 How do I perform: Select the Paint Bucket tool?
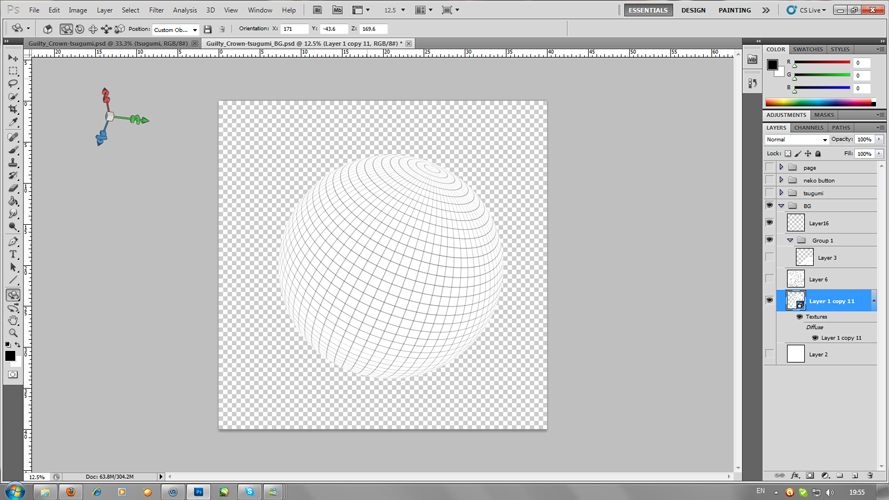[13, 201]
